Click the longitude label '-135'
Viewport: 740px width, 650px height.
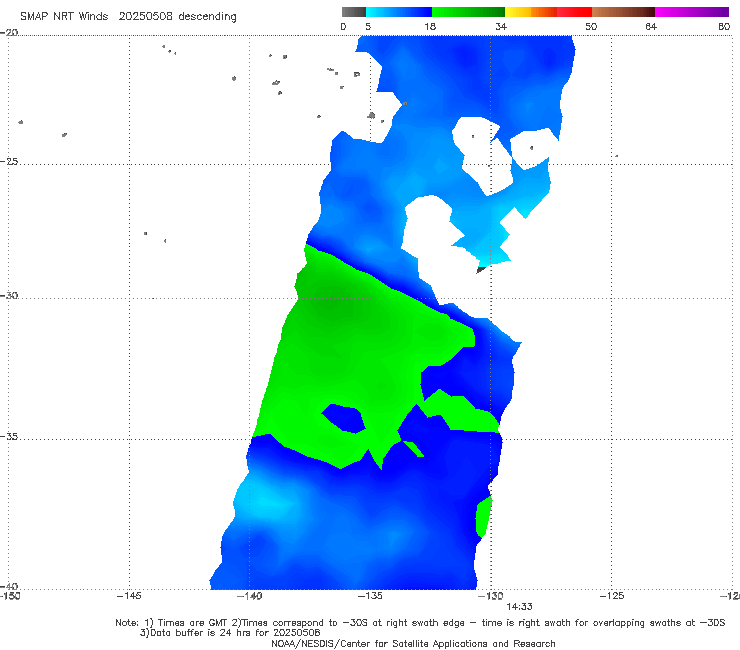coord(370,596)
